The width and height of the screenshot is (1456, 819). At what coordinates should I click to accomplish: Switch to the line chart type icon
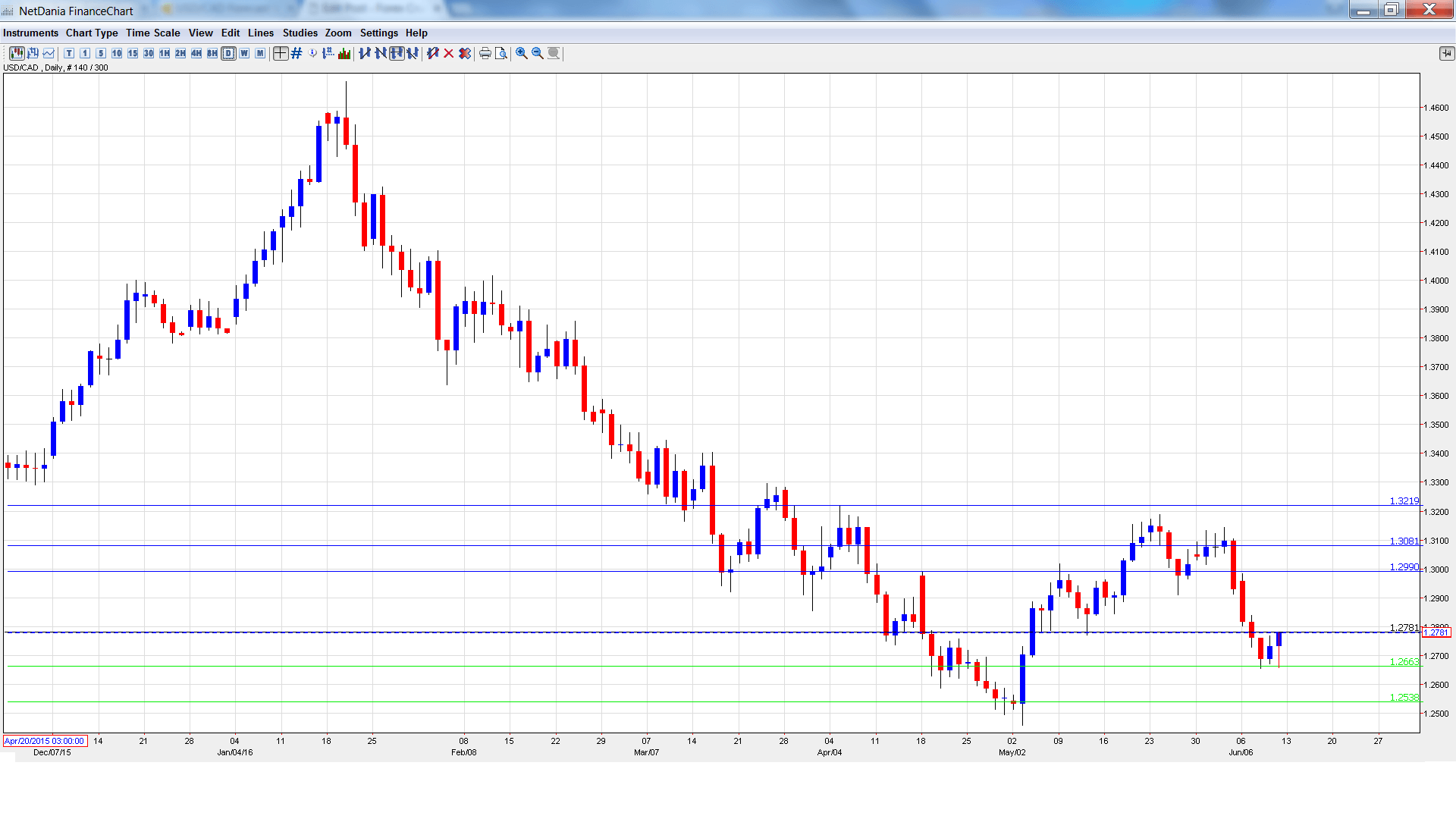(x=49, y=53)
